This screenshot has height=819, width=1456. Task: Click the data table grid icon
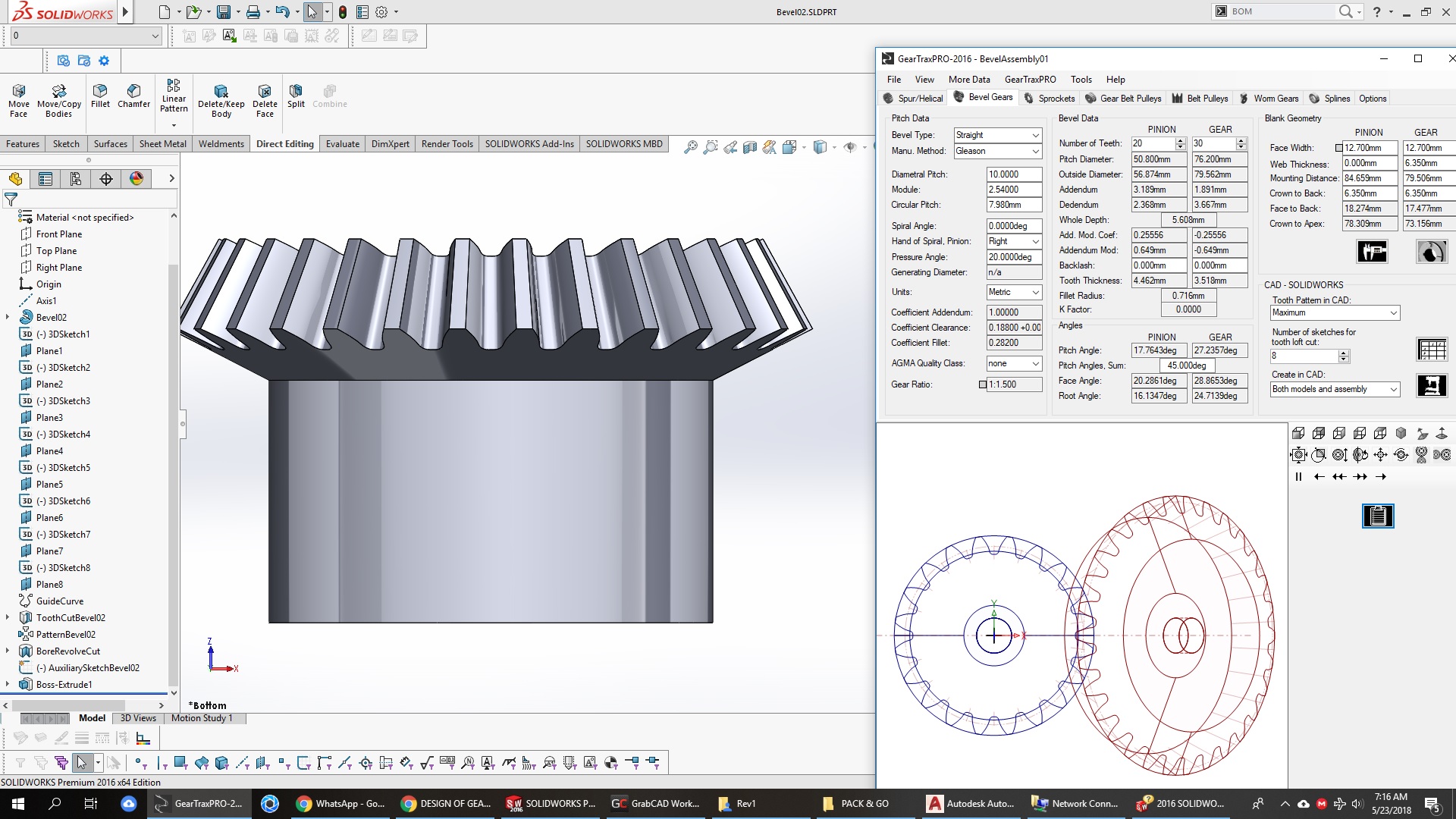(x=1432, y=350)
